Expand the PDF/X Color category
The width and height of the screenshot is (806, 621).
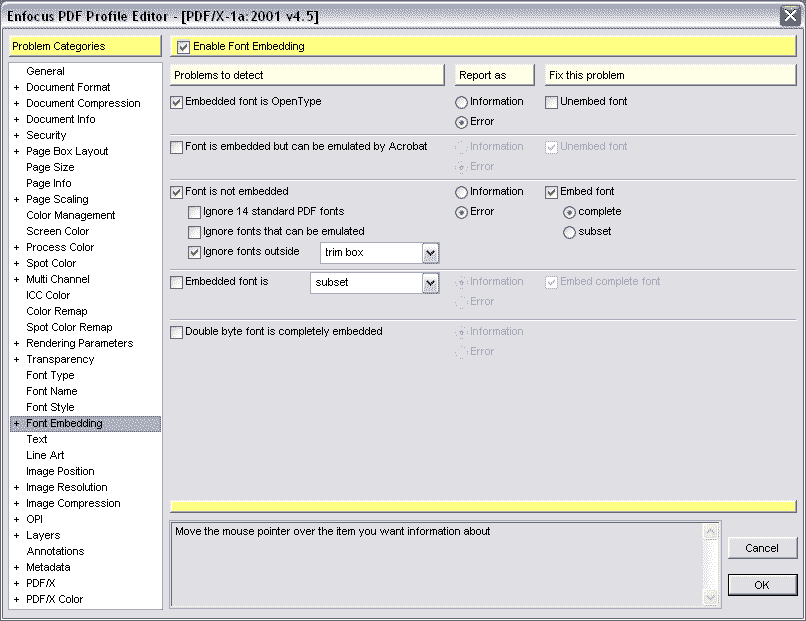click(16, 599)
